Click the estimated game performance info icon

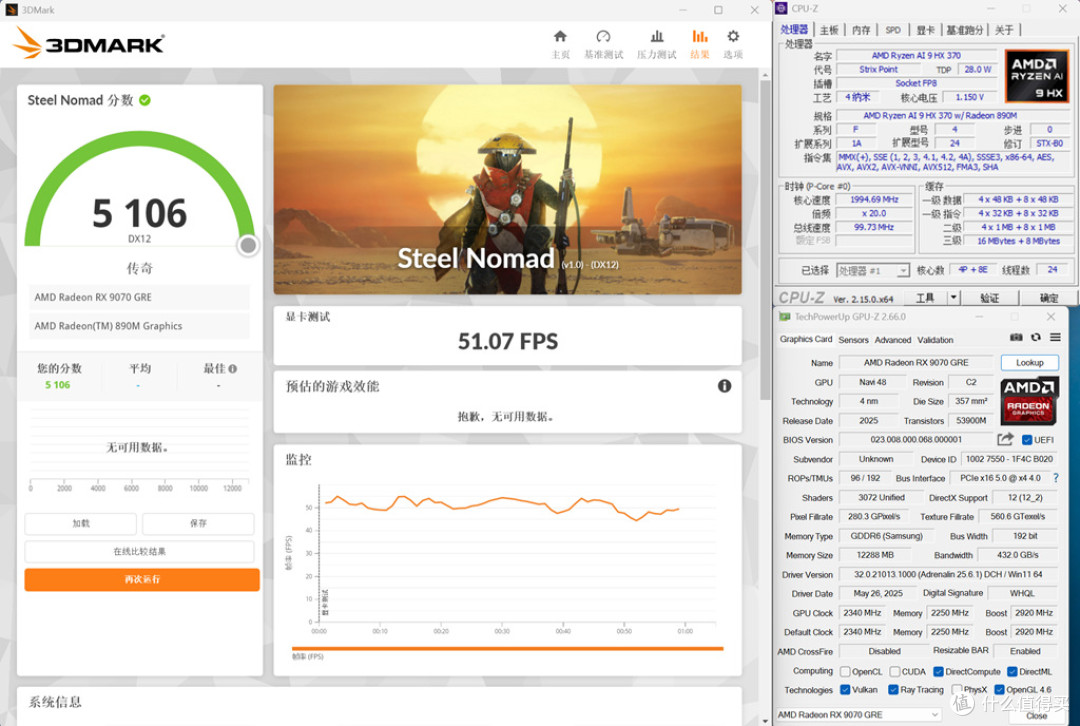[725, 386]
